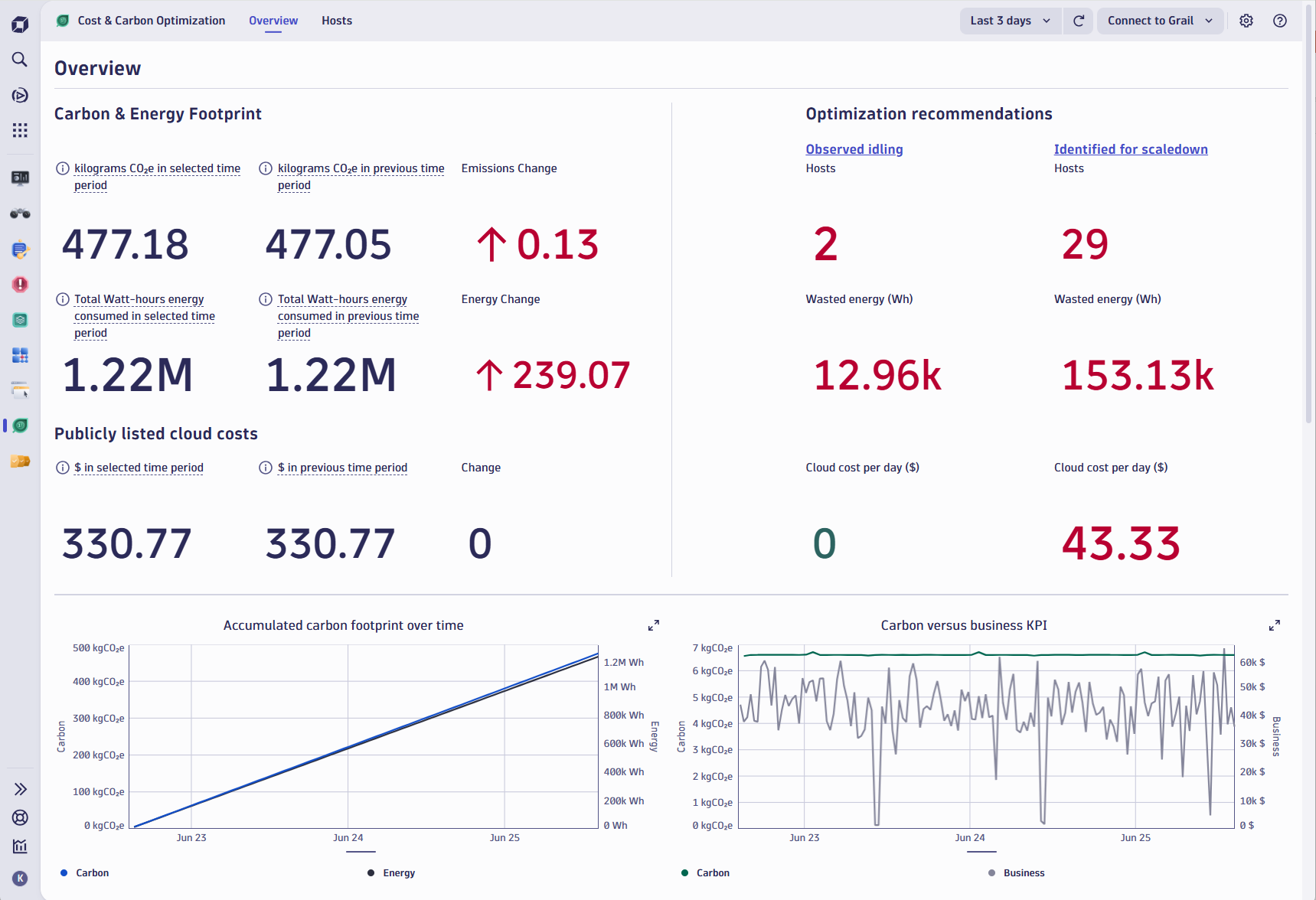Click the refresh icon in the top bar
1316x900 pixels.
click(x=1078, y=21)
